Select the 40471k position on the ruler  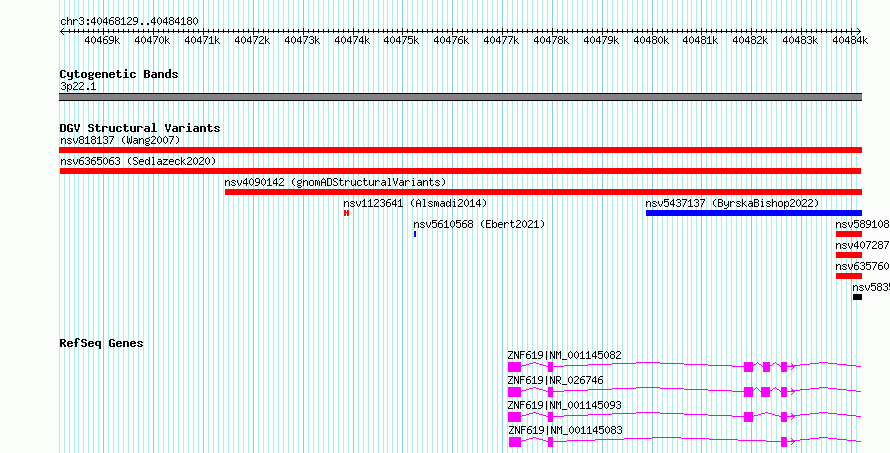click(202, 40)
